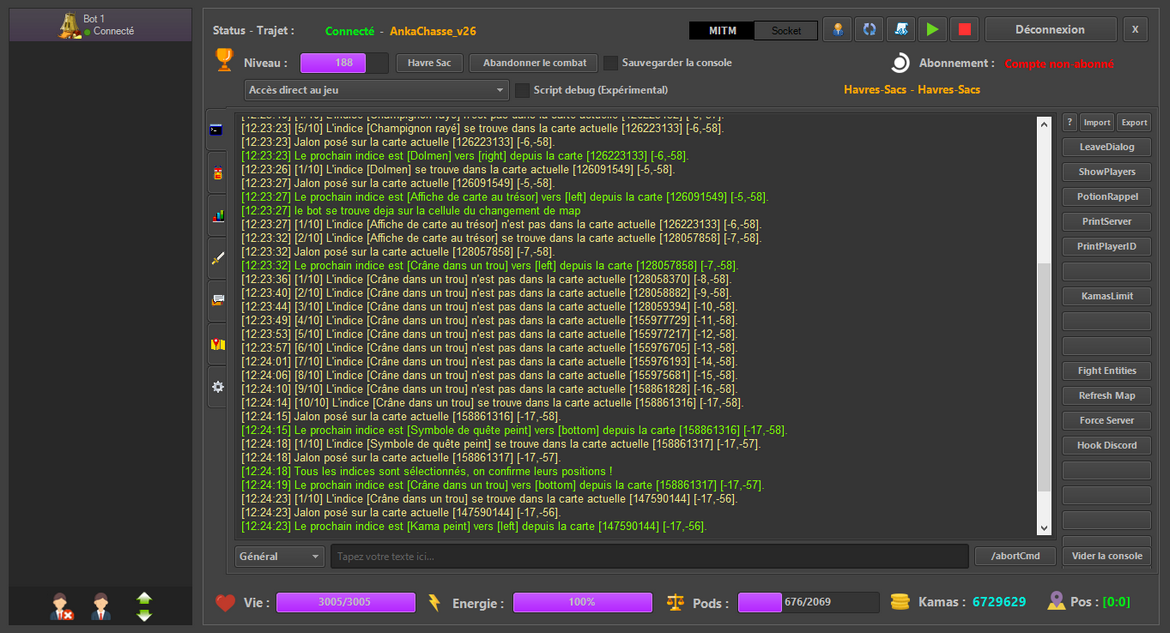Switch connection mode to Socket
Image resolution: width=1170 pixels, height=633 pixels.
coord(786,30)
